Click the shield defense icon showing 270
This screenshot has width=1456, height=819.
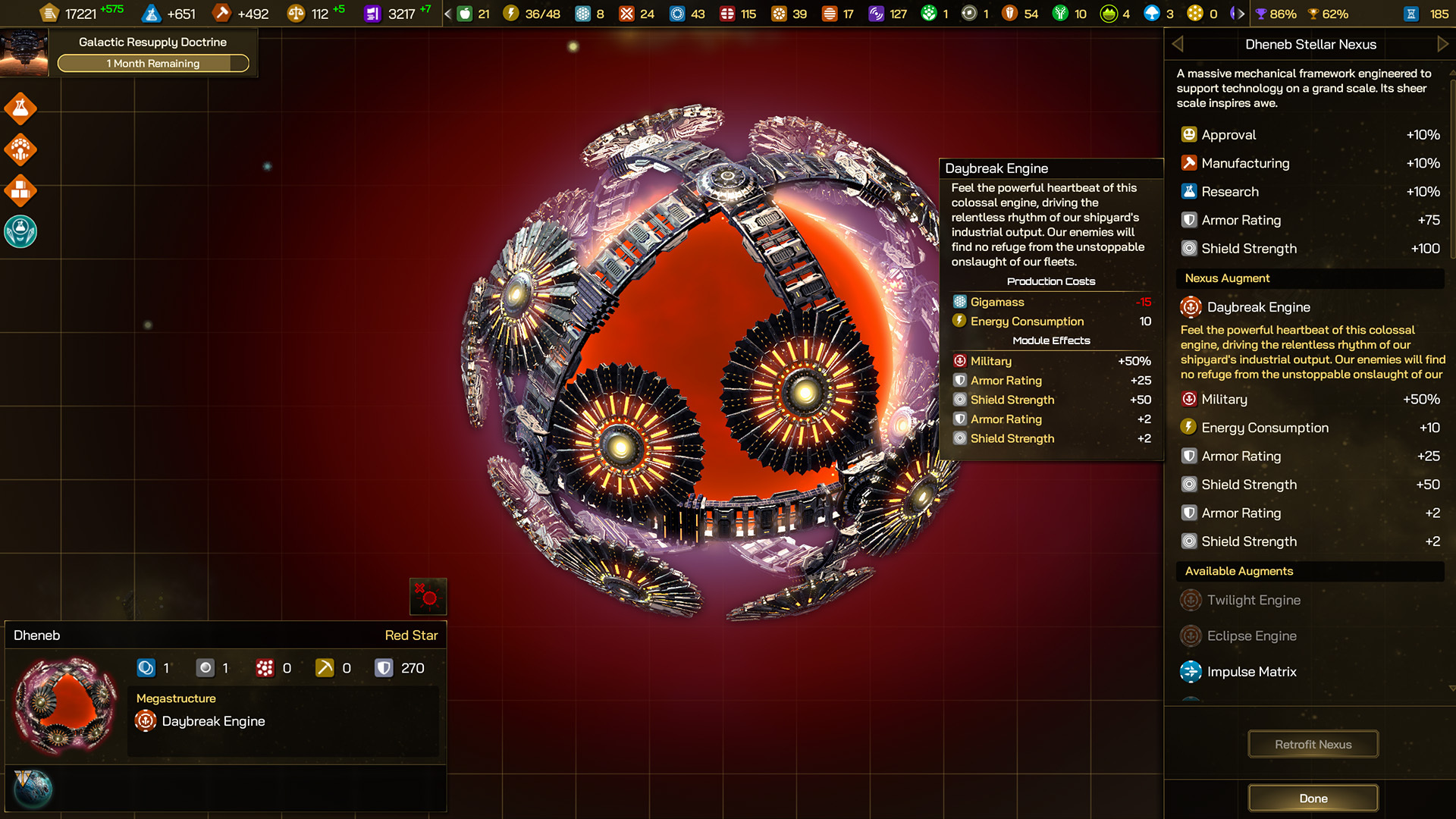point(384,667)
